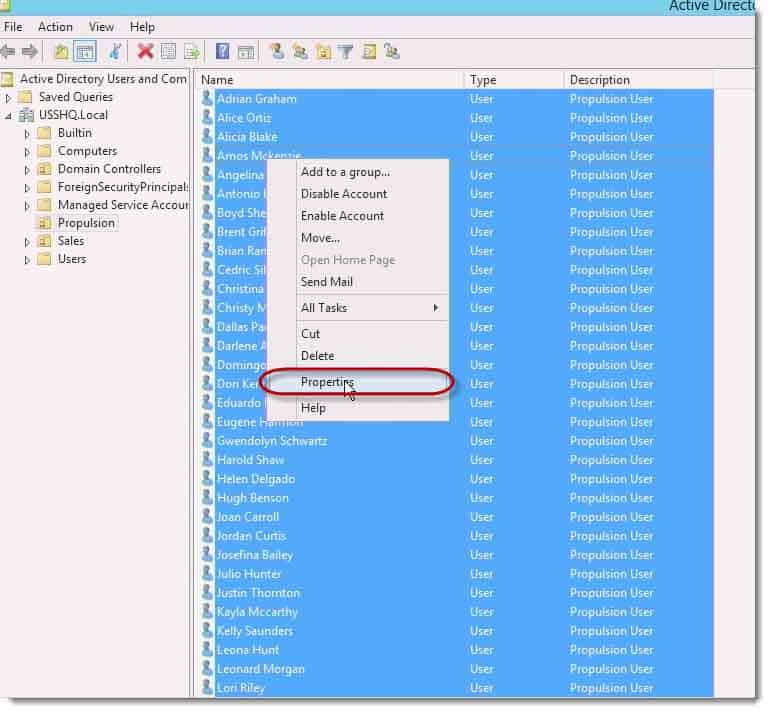Open the Action menu
The width and height of the screenshot is (770, 713).
tap(55, 27)
